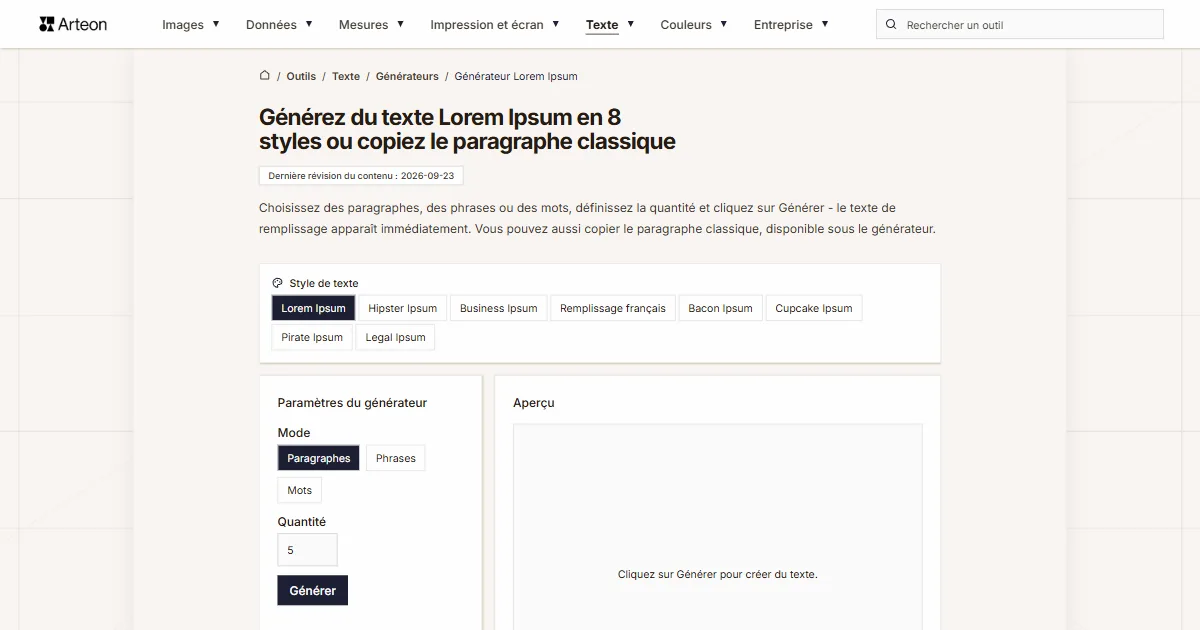Click the Quantité label

(x=302, y=522)
